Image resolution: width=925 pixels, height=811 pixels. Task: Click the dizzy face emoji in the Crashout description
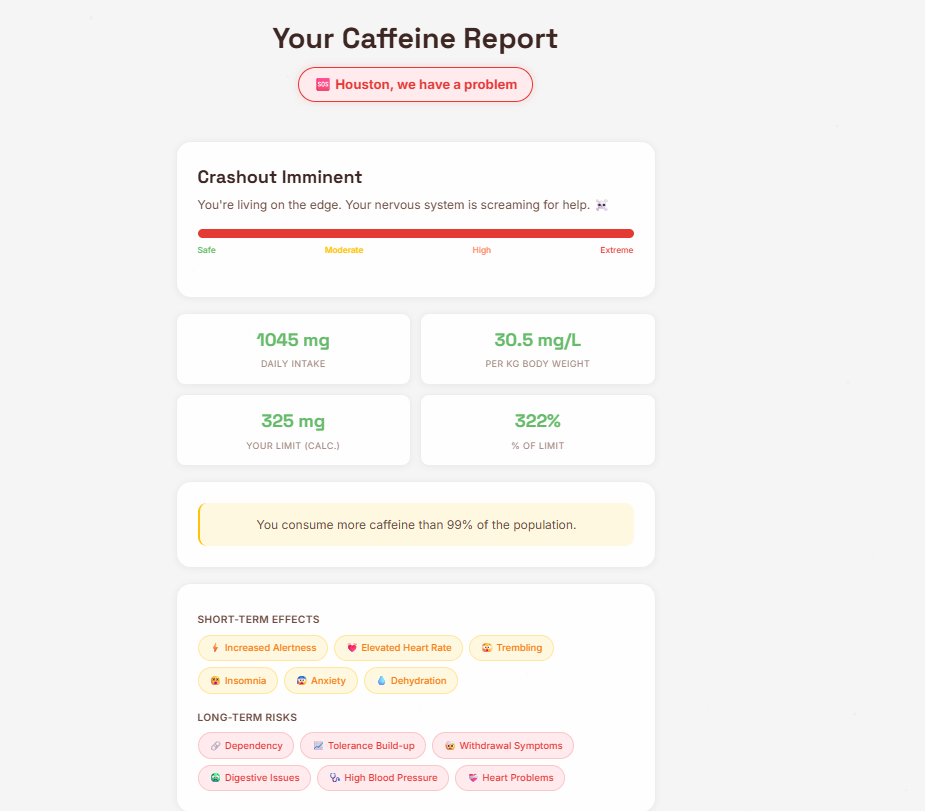tap(601, 205)
